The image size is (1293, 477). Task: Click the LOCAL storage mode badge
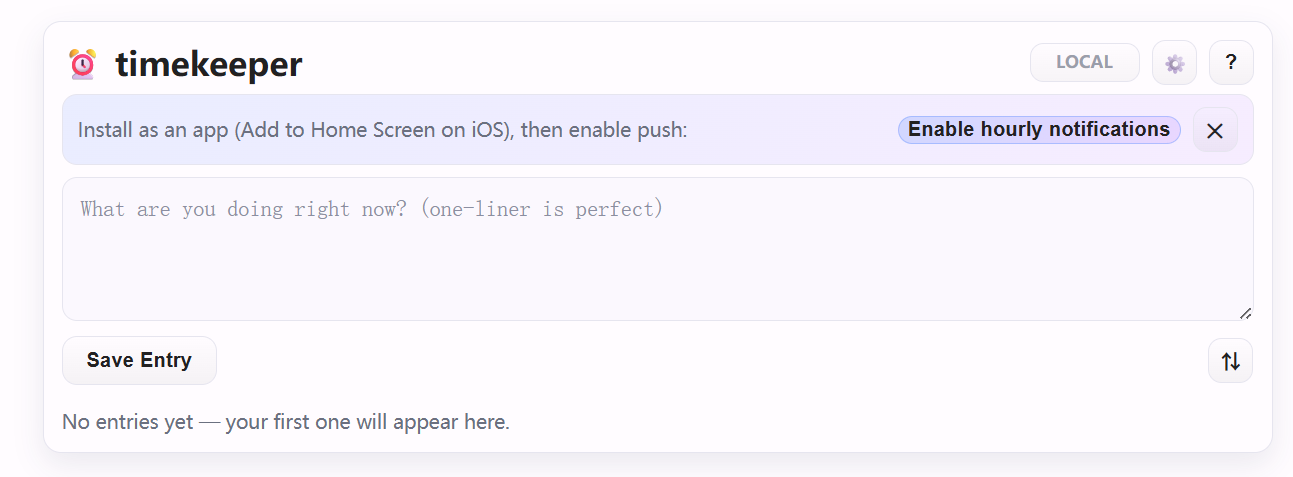[x=1084, y=62]
